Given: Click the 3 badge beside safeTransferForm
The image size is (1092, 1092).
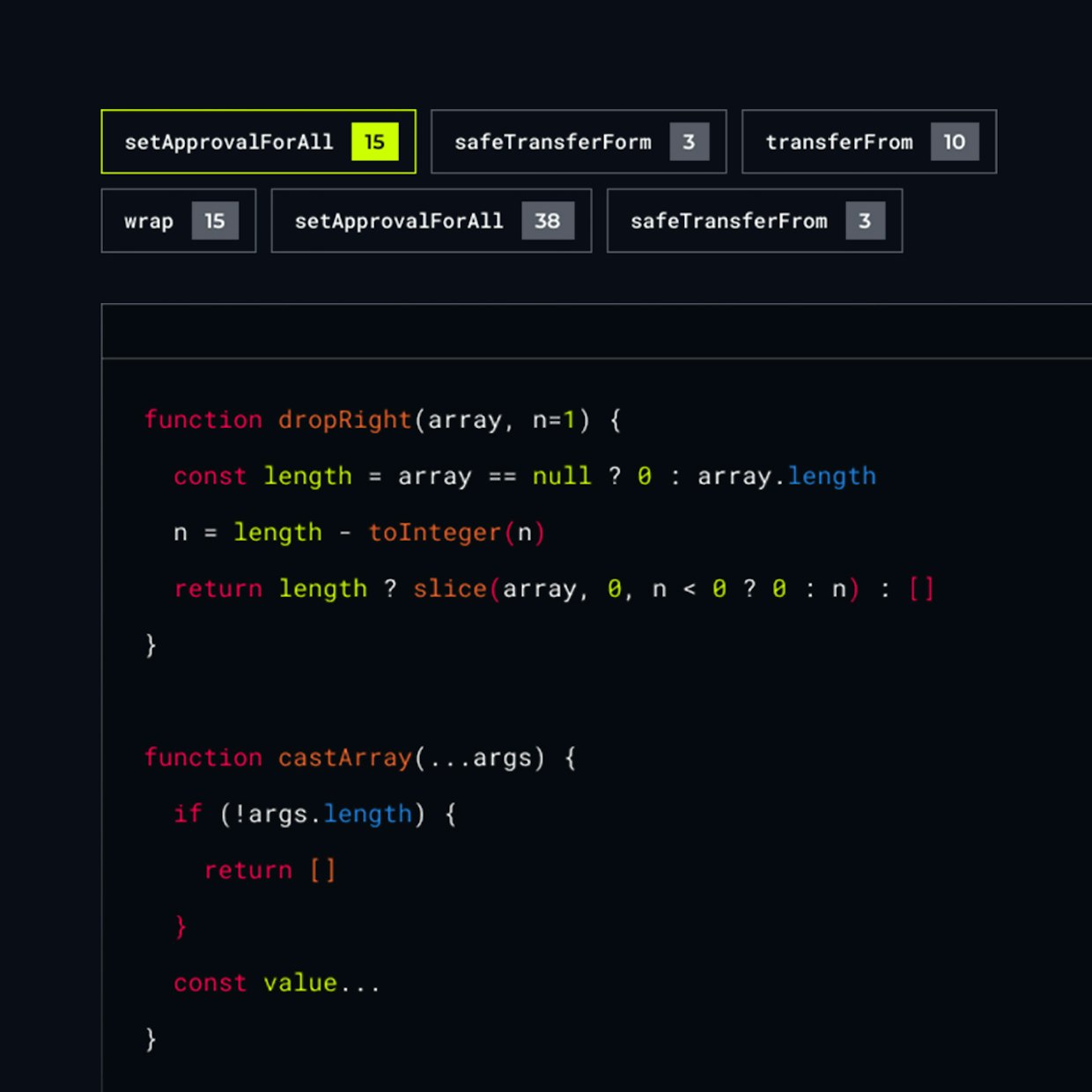Looking at the screenshot, I should (x=689, y=142).
